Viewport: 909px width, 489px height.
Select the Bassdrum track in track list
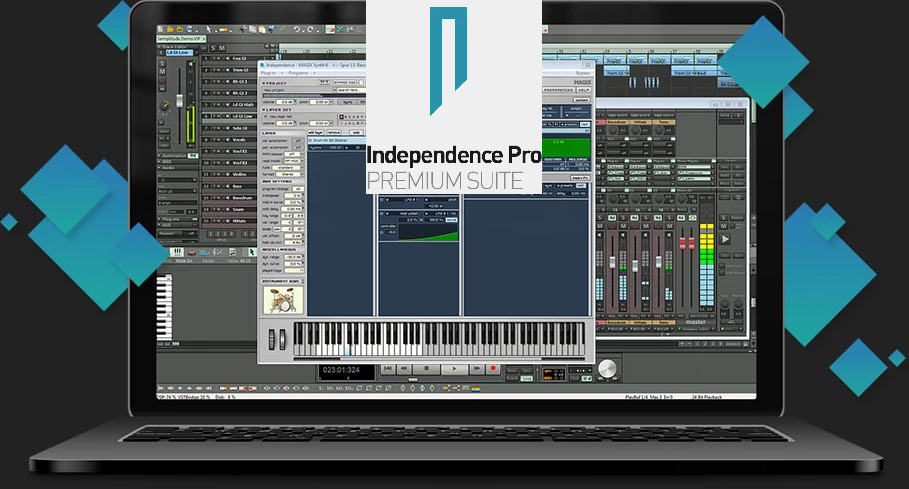[x=242, y=198]
